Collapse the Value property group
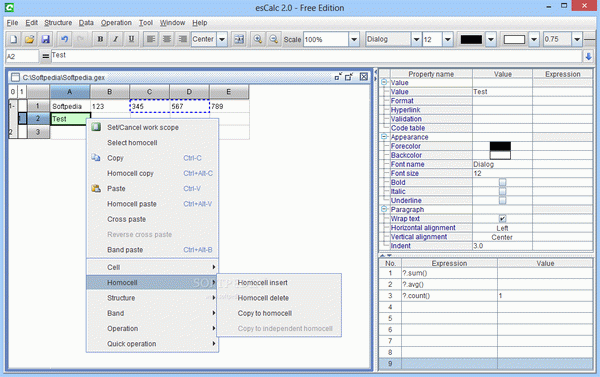The image size is (600, 377). (384, 82)
